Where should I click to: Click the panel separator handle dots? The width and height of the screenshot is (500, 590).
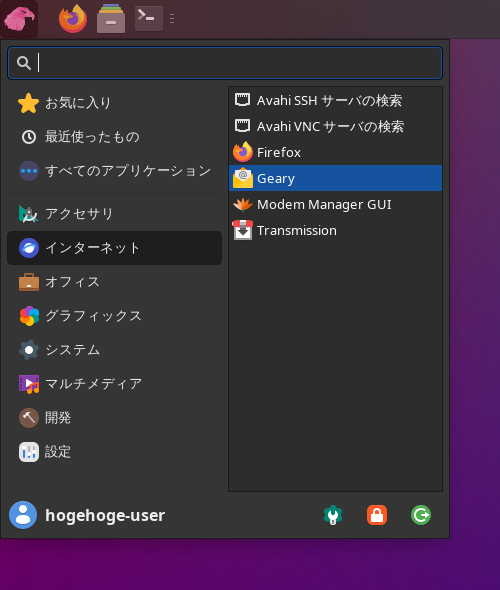click(x=172, y=19)
